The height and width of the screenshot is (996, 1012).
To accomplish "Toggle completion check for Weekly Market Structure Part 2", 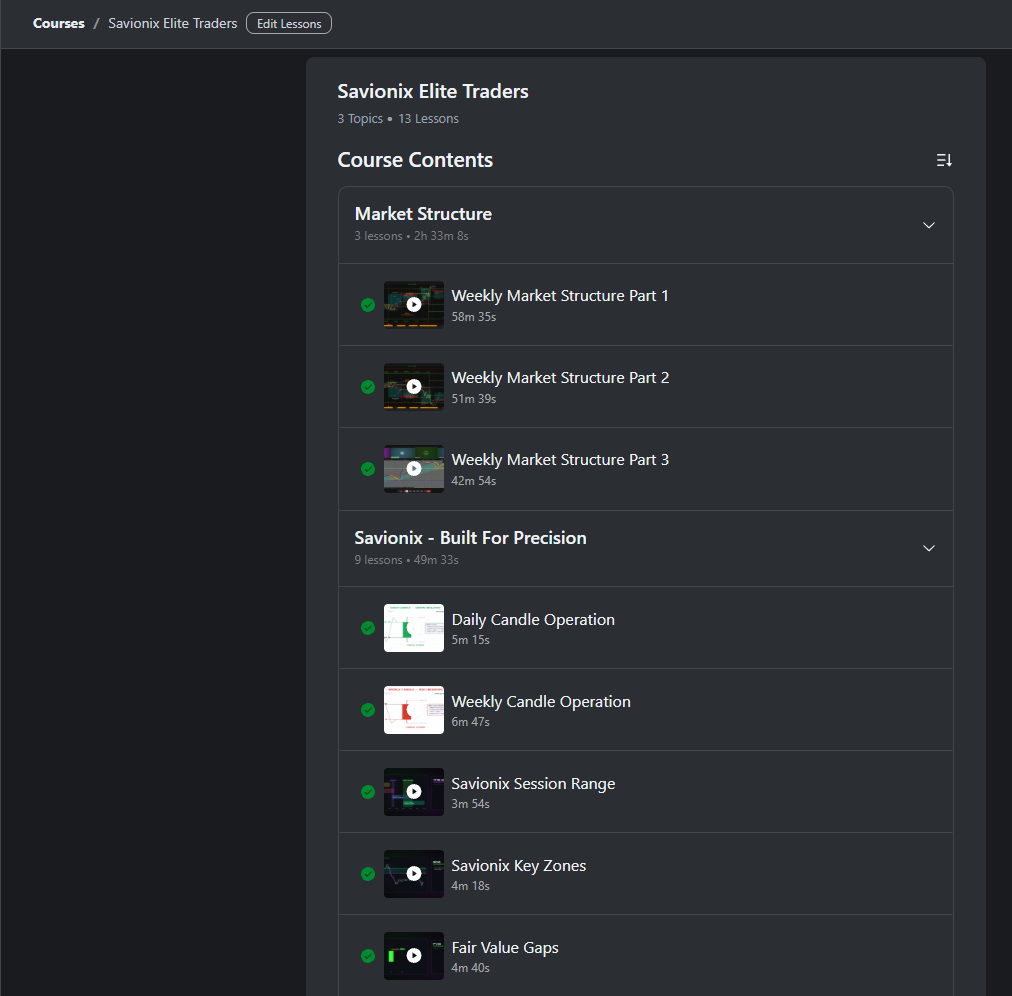I will tap(368, 387).
